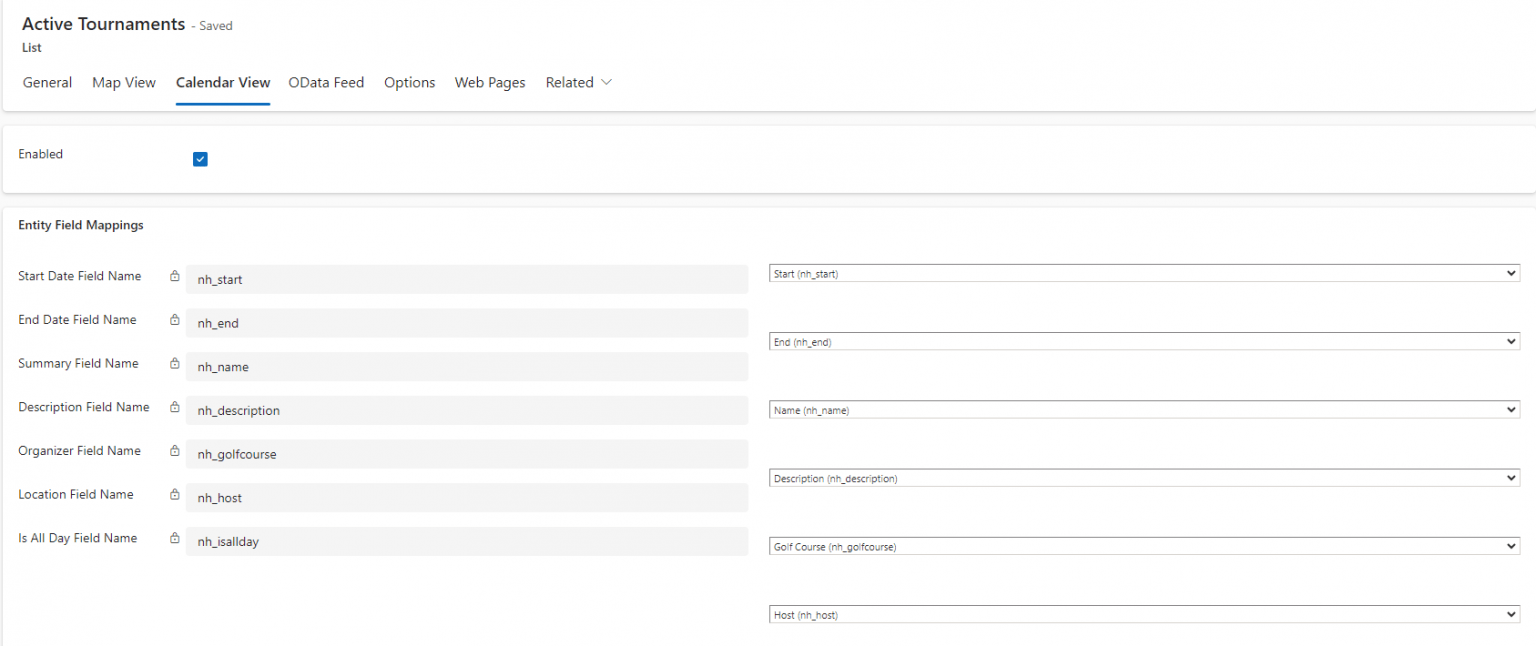
Task: Open the Golf Course (nh_golfcourse) dropdown
Action: 1144,546
